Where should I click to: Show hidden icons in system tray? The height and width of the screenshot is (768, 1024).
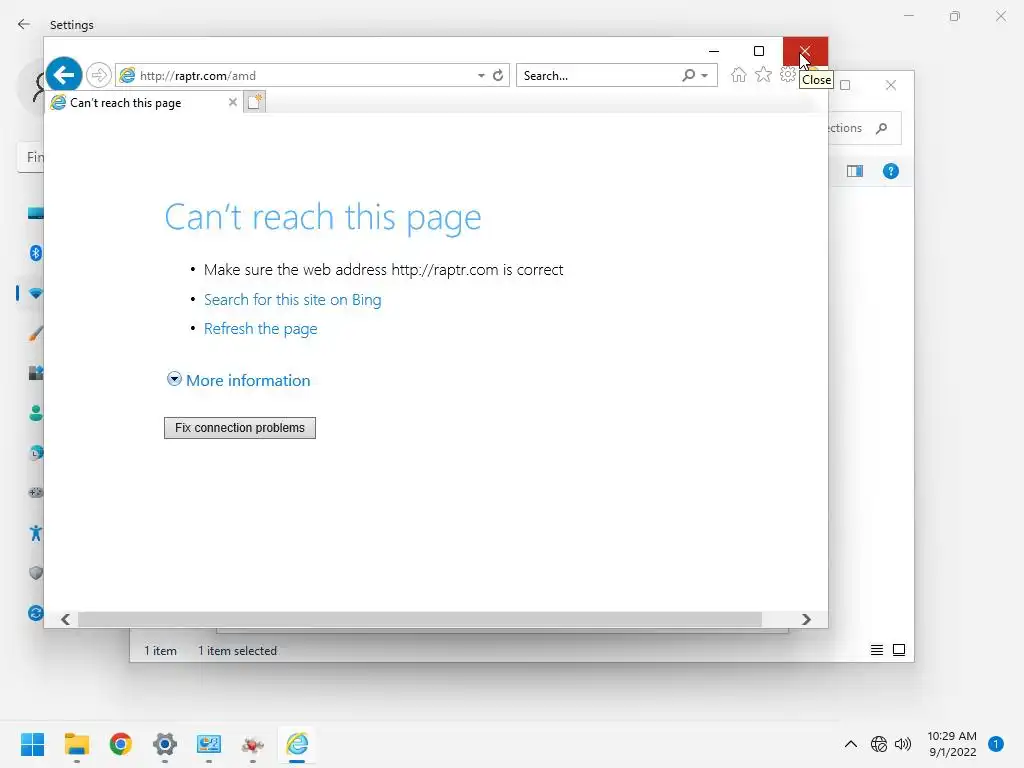(x=851, y=744)
